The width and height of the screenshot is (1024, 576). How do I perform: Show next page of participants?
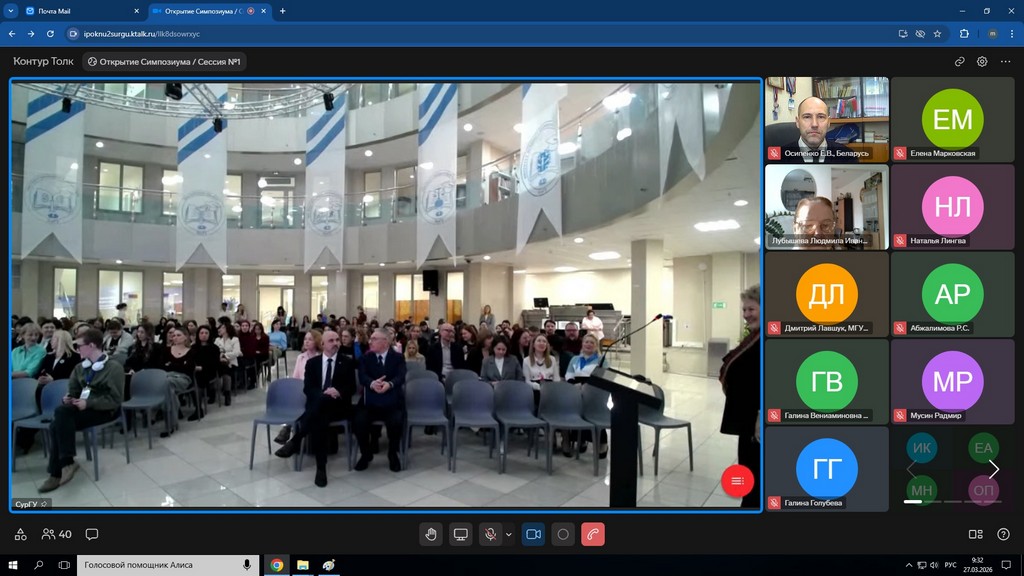pos(993,469)
